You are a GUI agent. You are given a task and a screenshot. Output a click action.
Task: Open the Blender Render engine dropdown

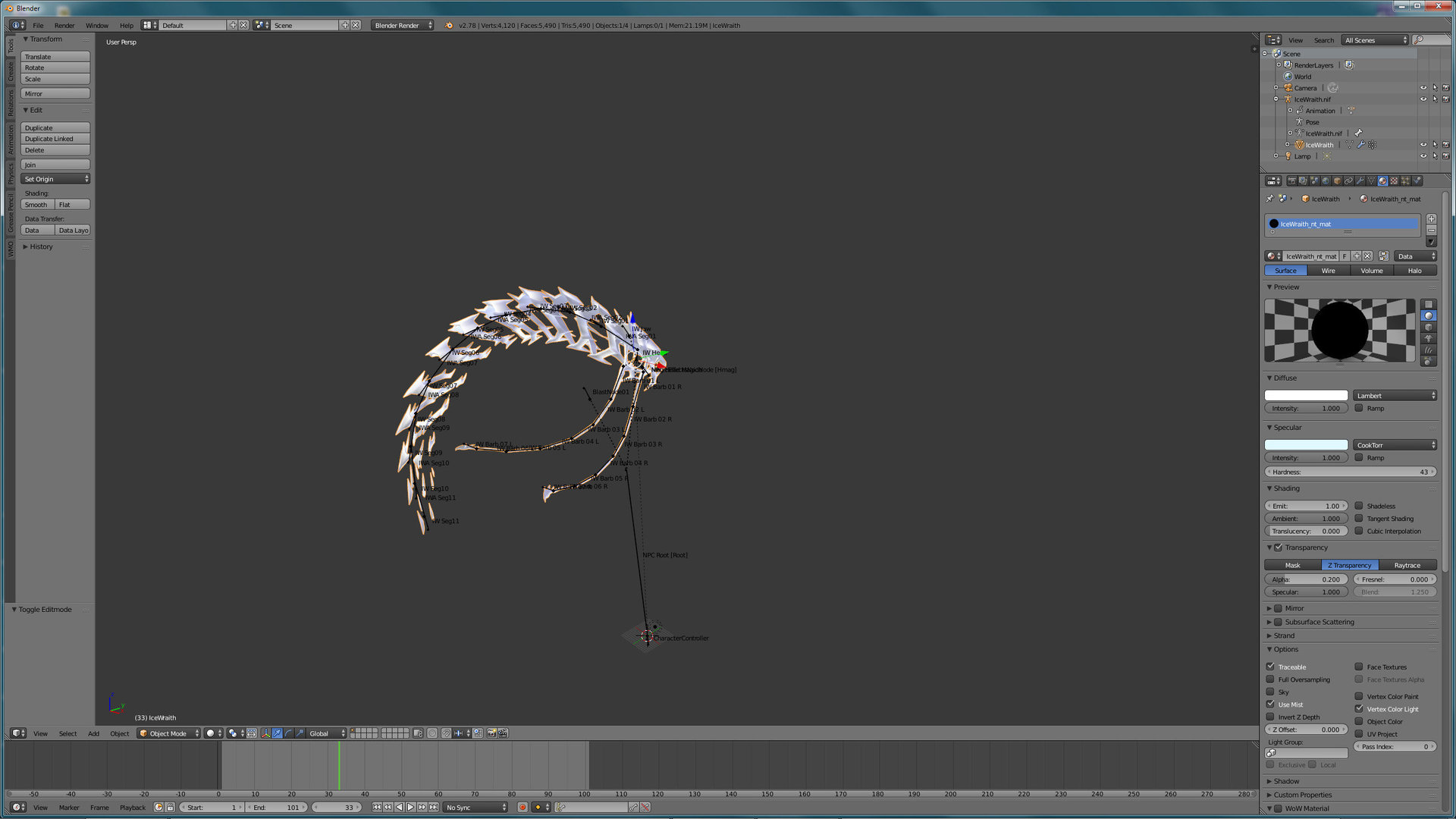point(403,25)
